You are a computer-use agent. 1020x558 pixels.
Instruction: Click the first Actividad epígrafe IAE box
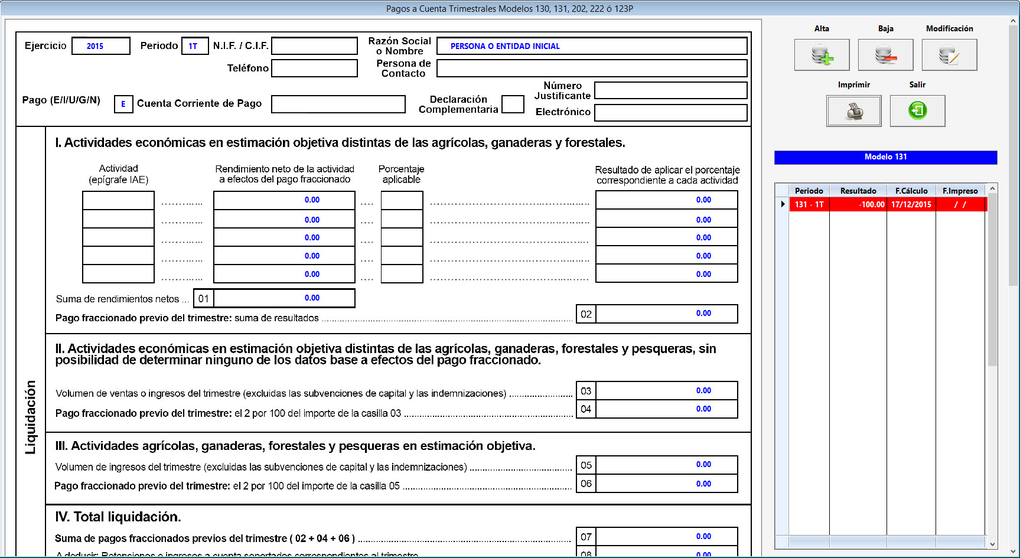point(118,200)
